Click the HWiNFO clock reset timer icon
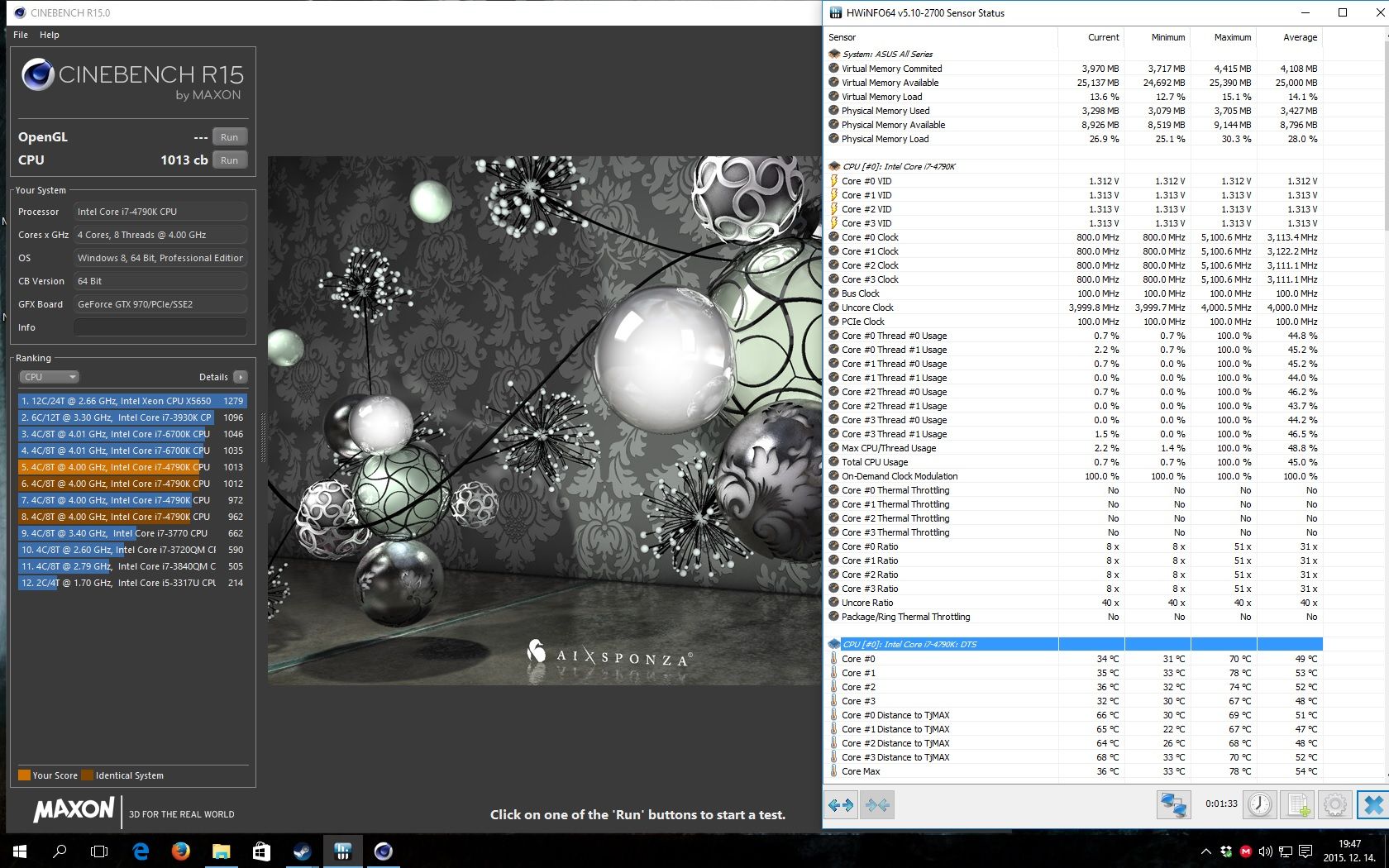This screenshot has height=868, width=1389. (1260, 804)
